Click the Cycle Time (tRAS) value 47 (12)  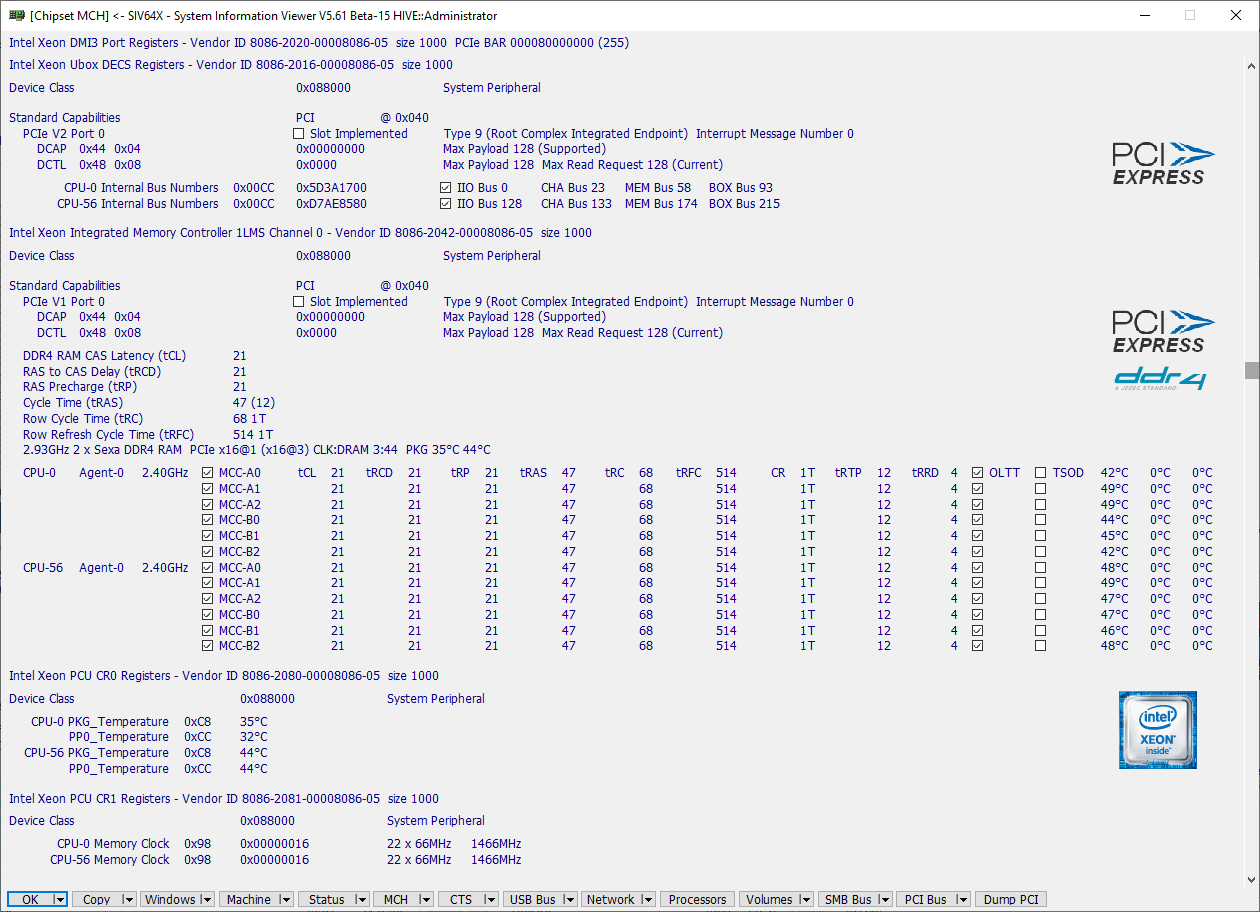[254, 403]
